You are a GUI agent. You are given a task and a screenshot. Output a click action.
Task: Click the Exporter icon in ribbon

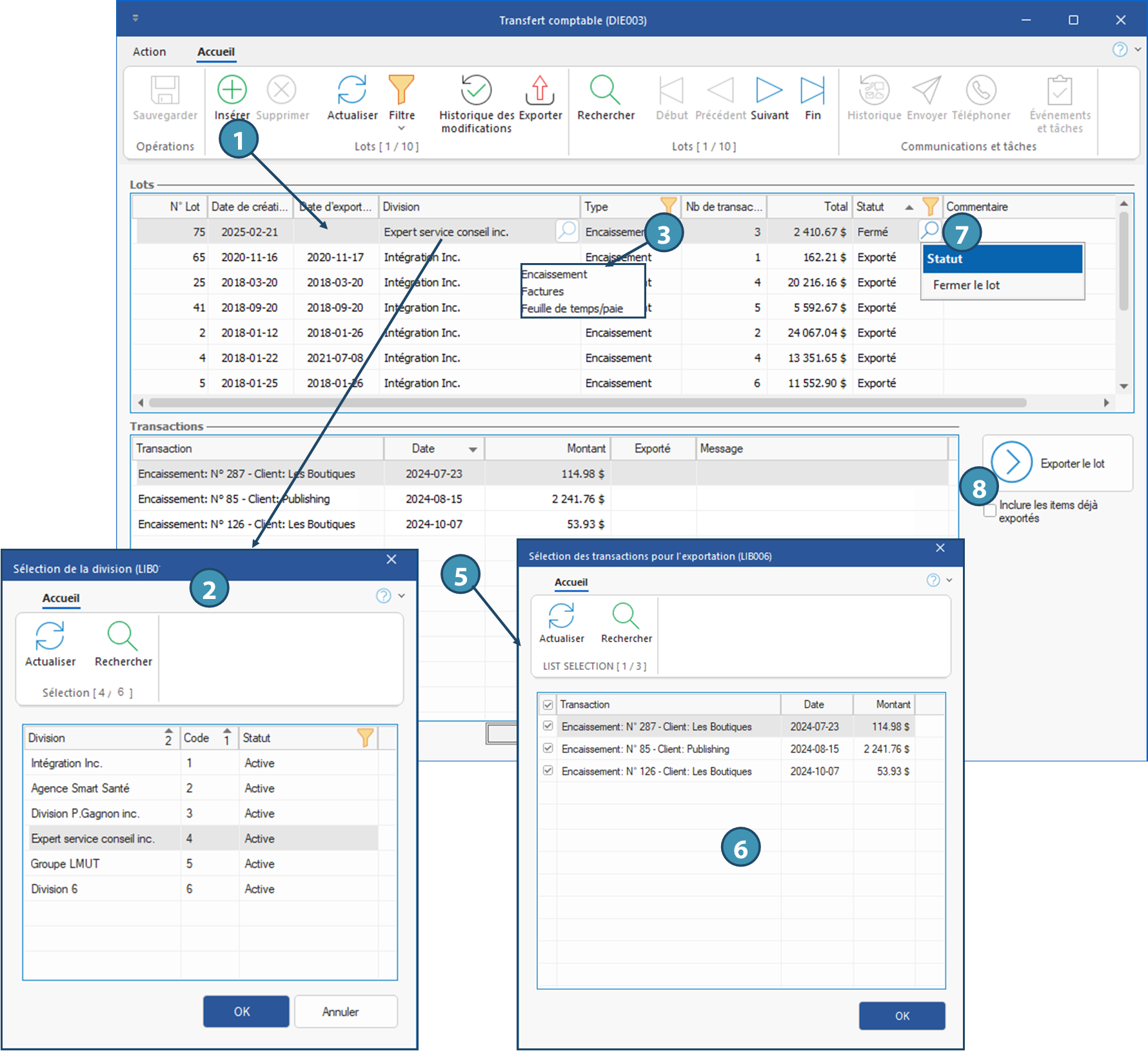(540, 90)
